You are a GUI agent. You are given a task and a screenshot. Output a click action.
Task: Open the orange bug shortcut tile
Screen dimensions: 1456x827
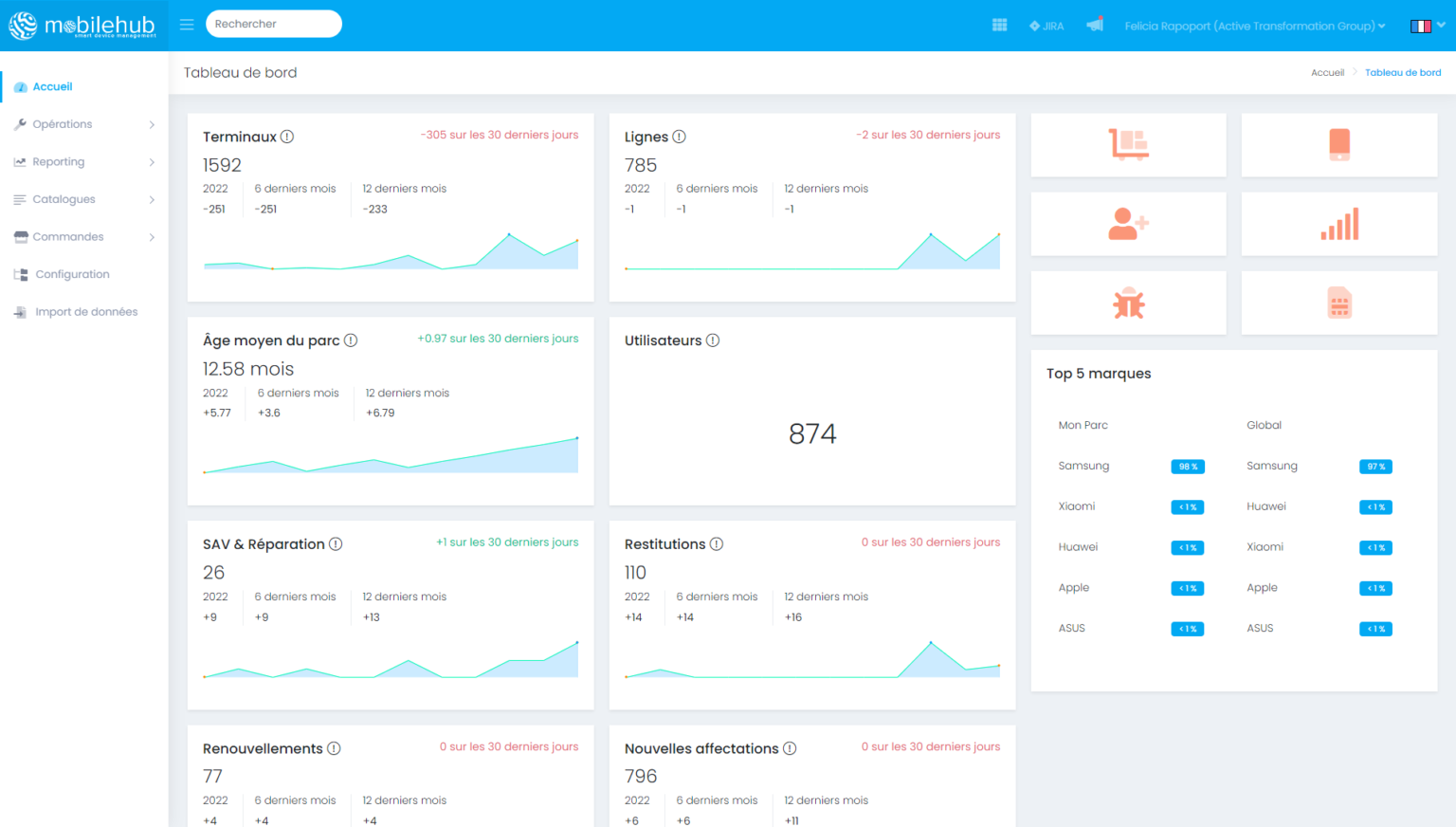[1128, 303]
